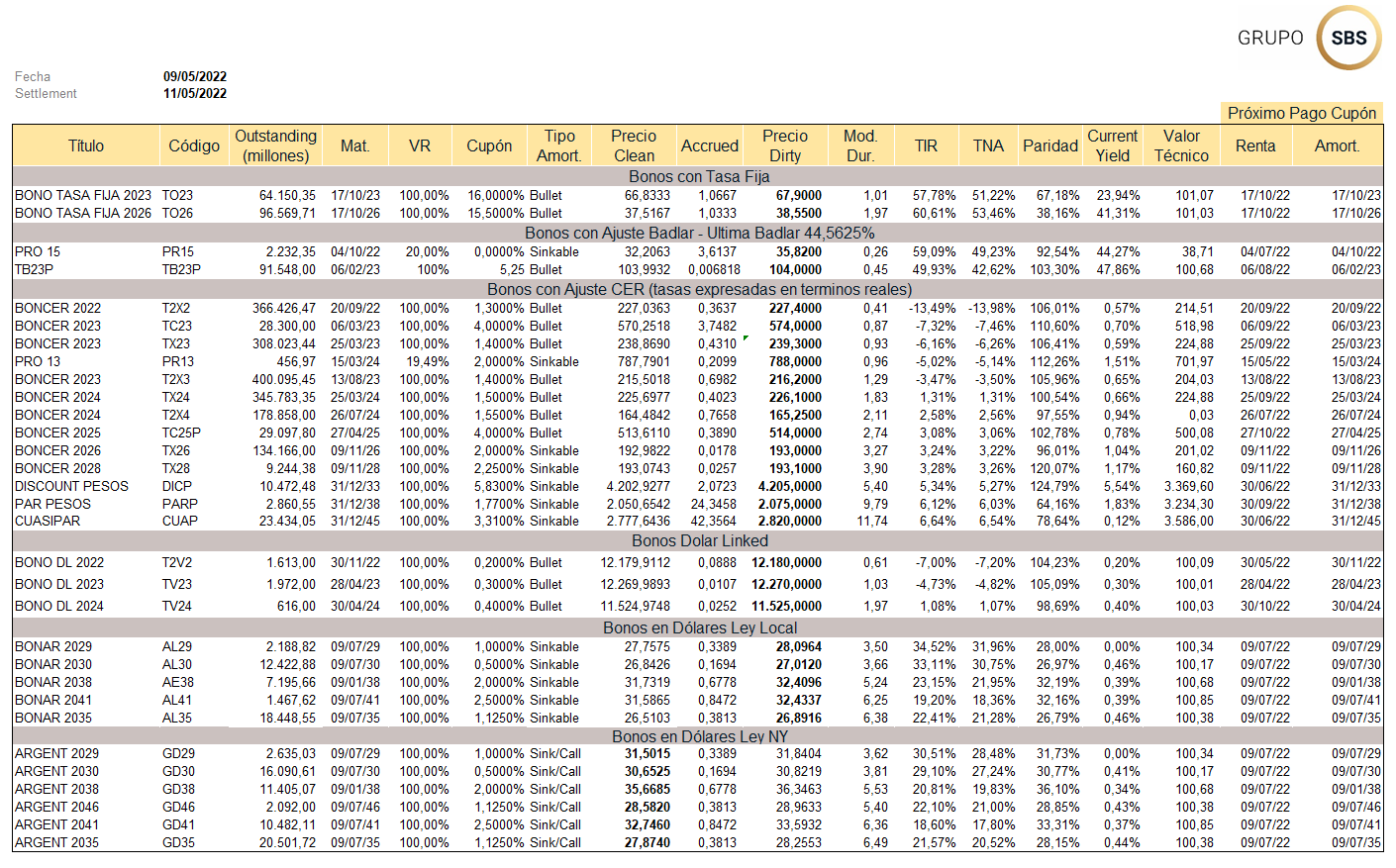Click the Bonos Dolar Linked section
This screenshot has width=1396, height=868.
coord(698,540)
